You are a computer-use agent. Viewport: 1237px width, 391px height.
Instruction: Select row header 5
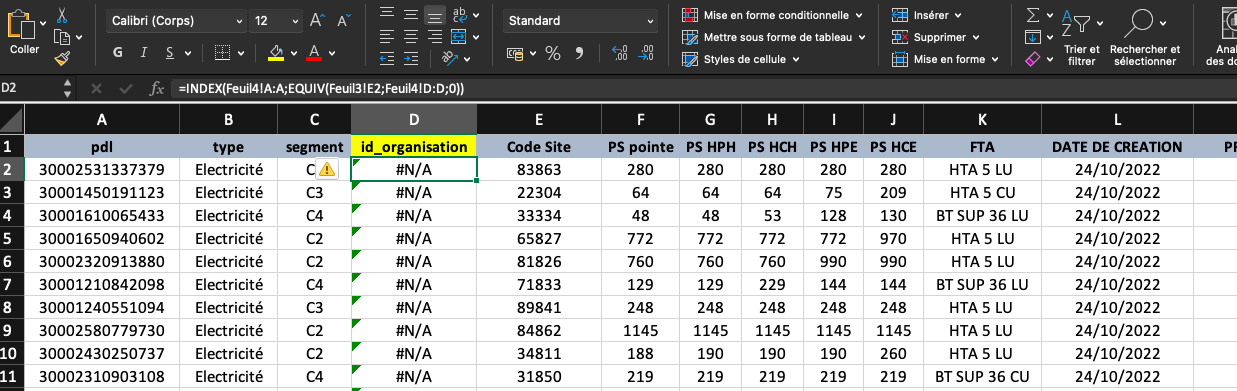[x=12, y=239]
